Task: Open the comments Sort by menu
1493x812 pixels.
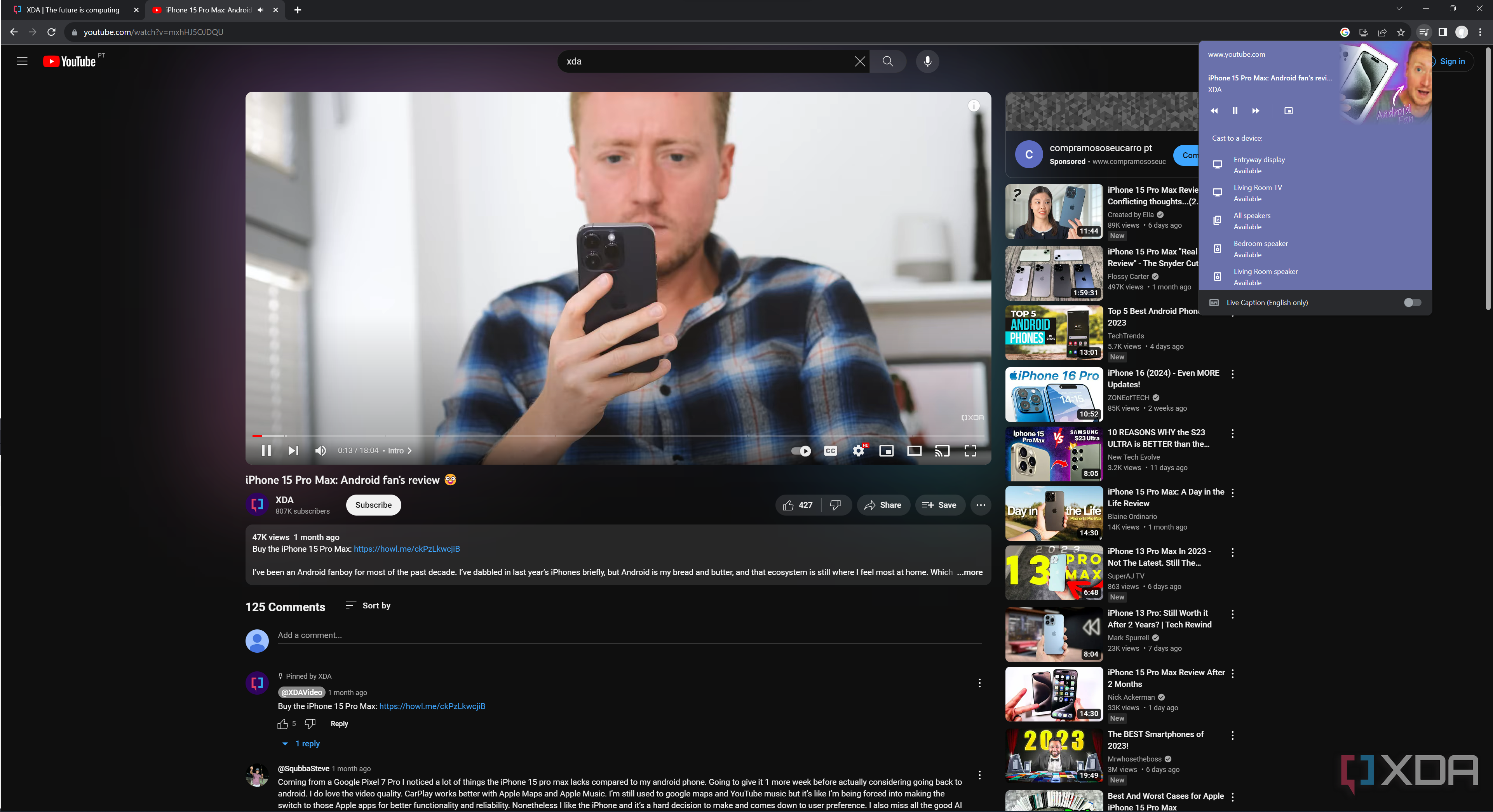Action: click(368, 605)
